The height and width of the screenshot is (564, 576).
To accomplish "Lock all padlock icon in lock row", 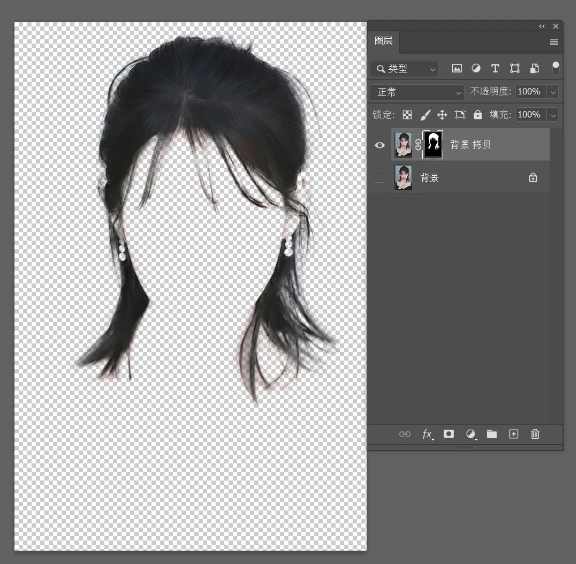I will tap(478, 115).
